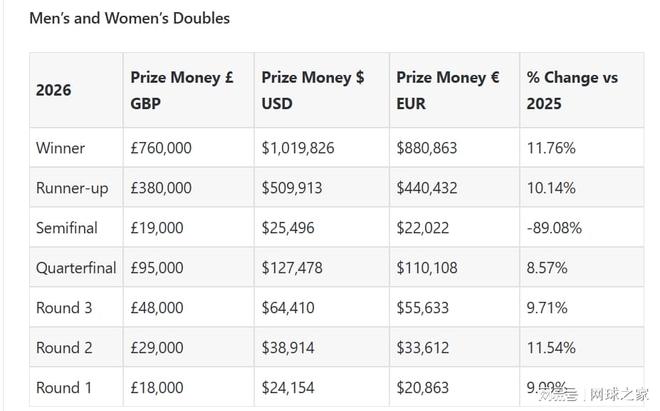Click the -89.08% change cell
660x411 pixels.
coord(554,228)
